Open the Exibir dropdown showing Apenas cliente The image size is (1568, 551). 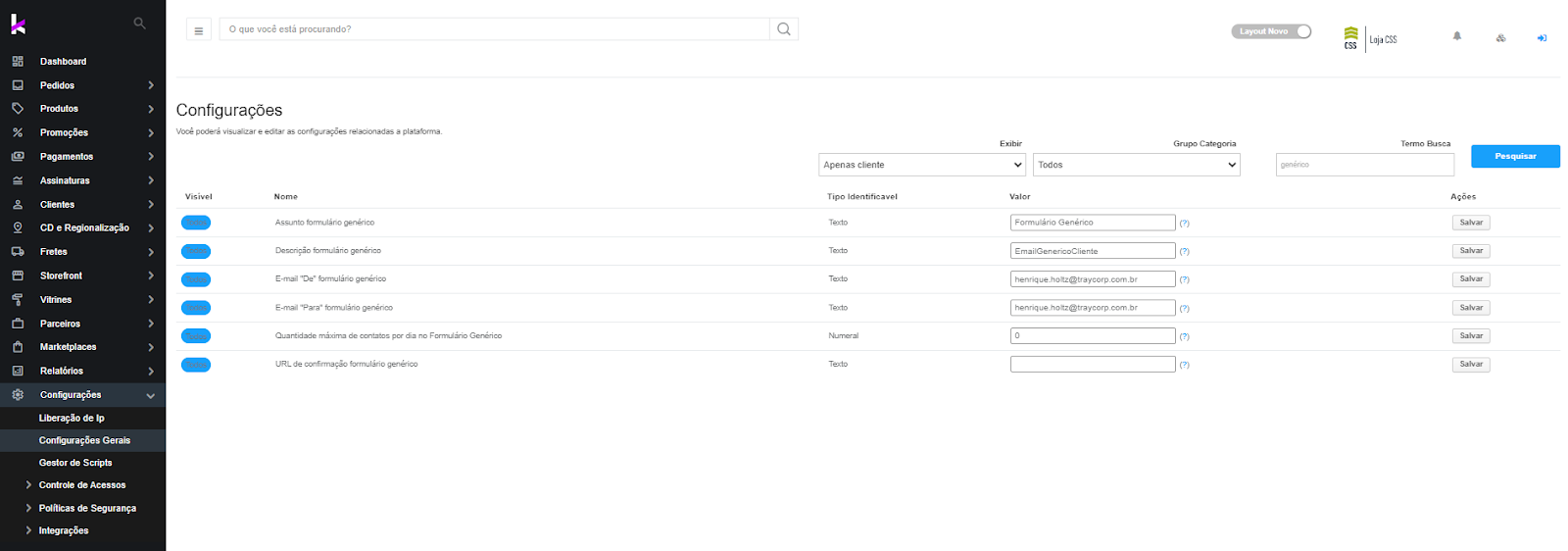coord(922,165)
